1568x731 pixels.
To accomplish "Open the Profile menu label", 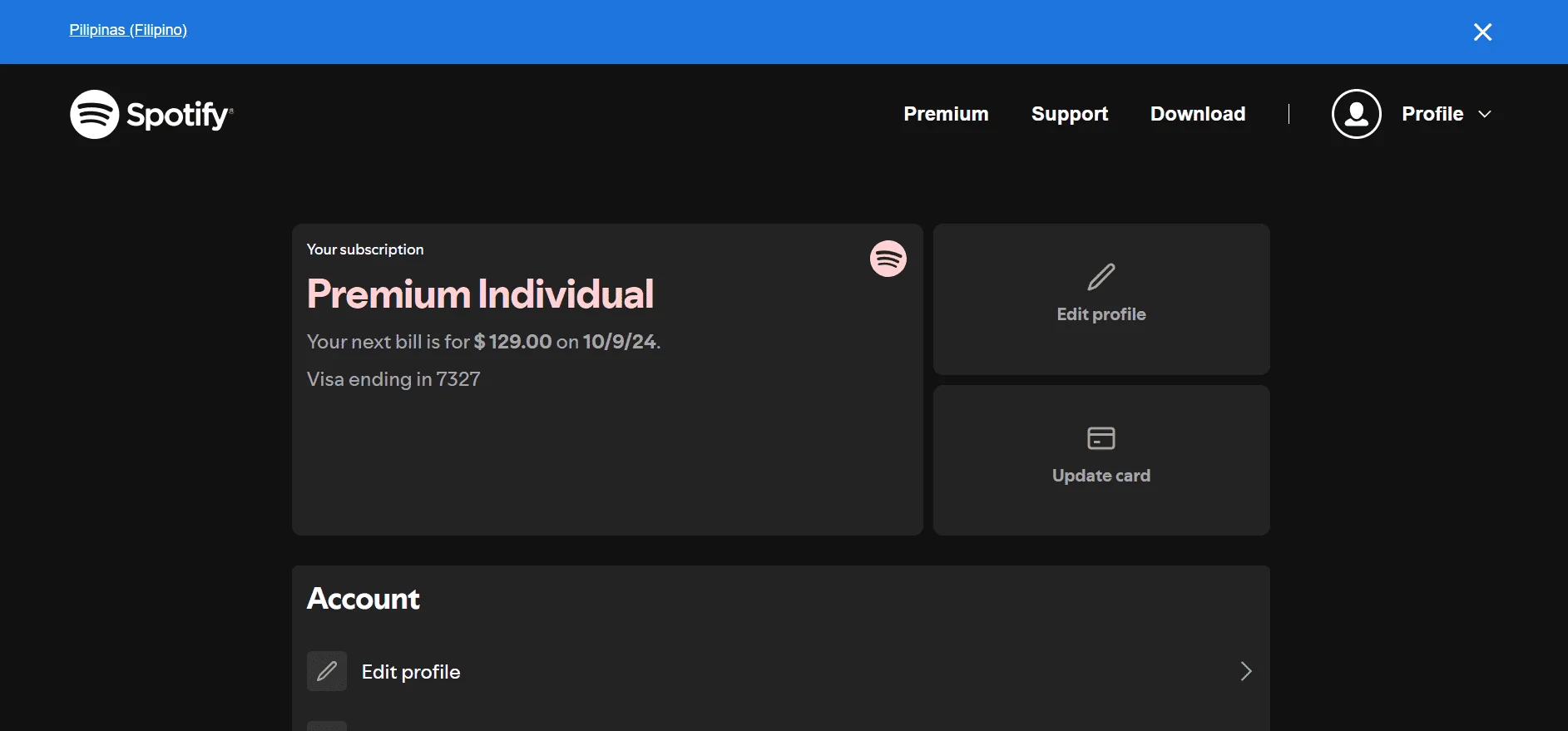I will (1432, 114).
